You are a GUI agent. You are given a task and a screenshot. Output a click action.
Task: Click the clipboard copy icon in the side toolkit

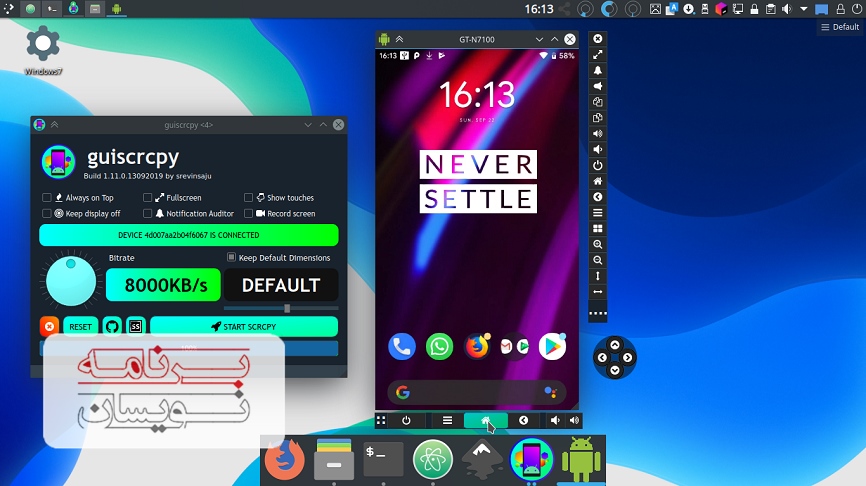click(598, 102)
